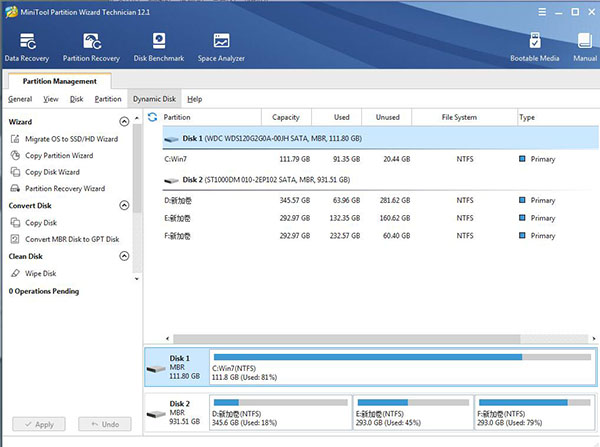Viewport: 600px width, 447px height.
Task: Select Disk 1 drive icon in disk map
Action: (156, 369)
